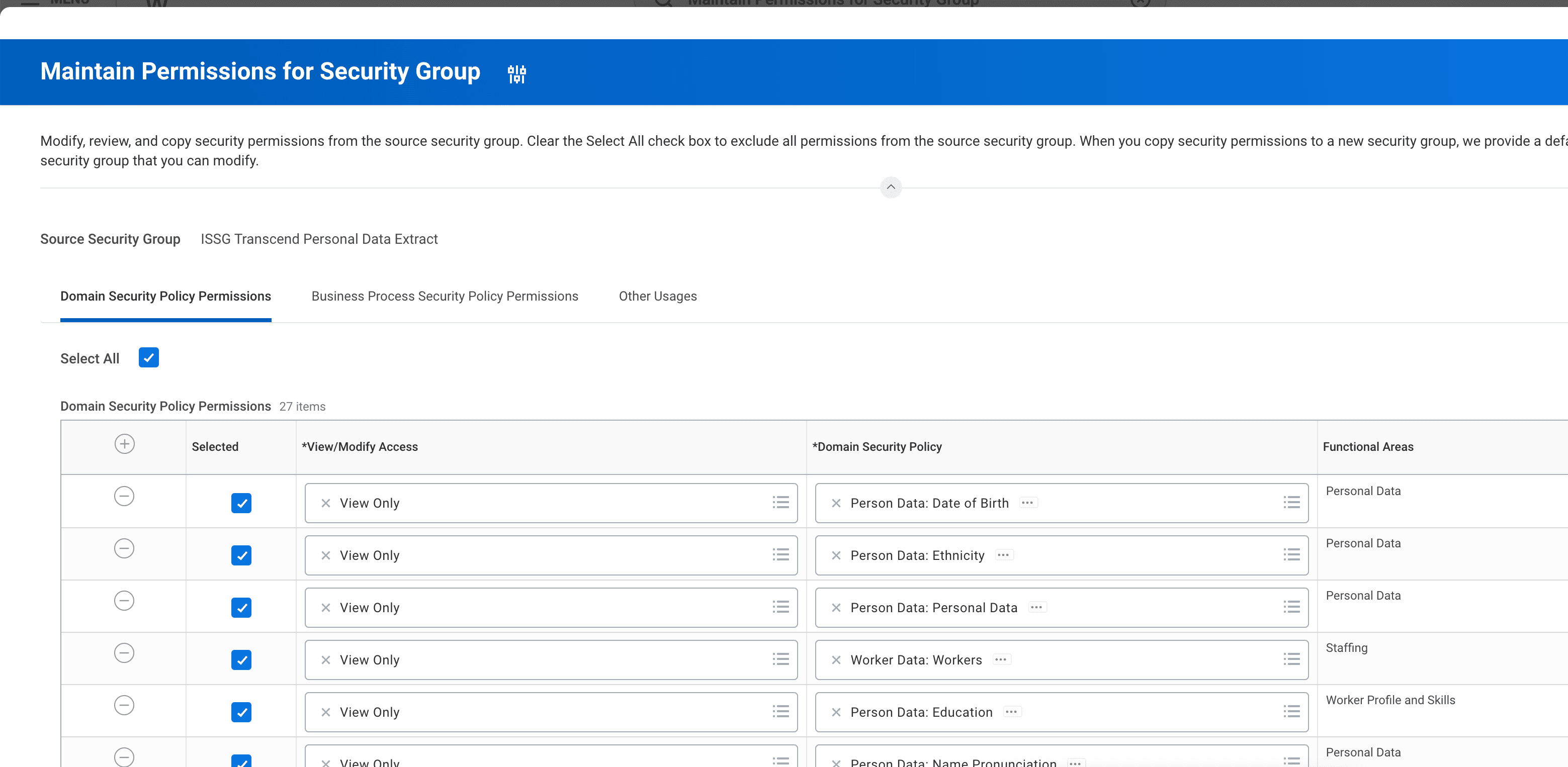This screenshot has height=767, width=1568.
Task: Click the ellipsis next to Person Data: Education
Action: pyautogui.click(x=1012, y=712)
